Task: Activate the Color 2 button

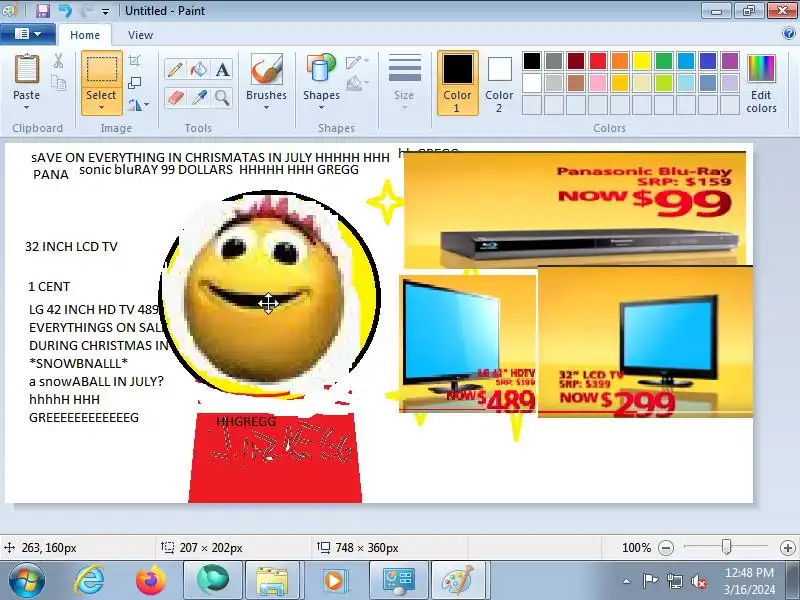Action: pyautogui.click(x=499, y=83)
